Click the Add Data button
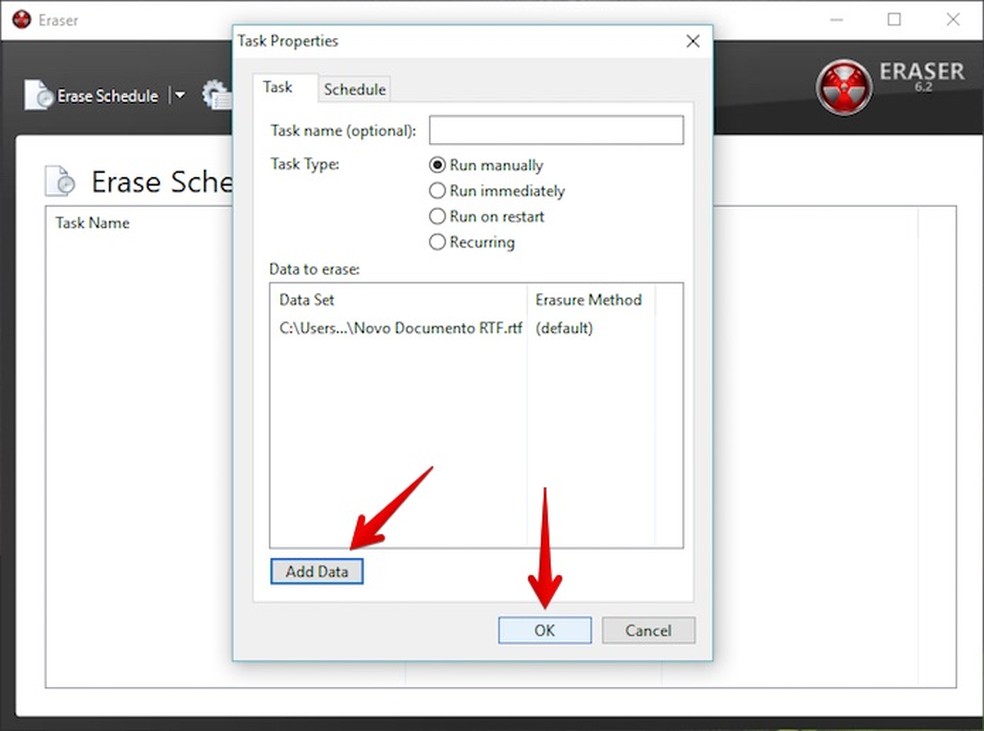The height and width of the screenshot is (731, 984). (x=316, y=571)
